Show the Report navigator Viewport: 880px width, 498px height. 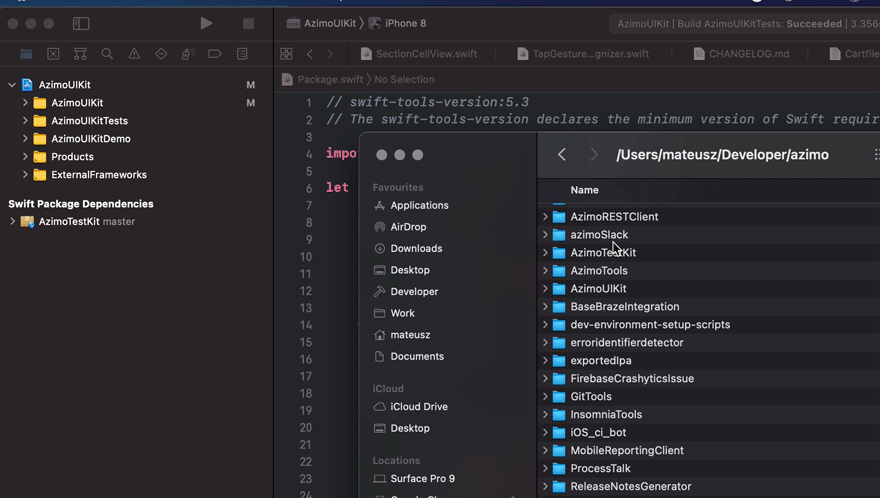click(242, 54)
